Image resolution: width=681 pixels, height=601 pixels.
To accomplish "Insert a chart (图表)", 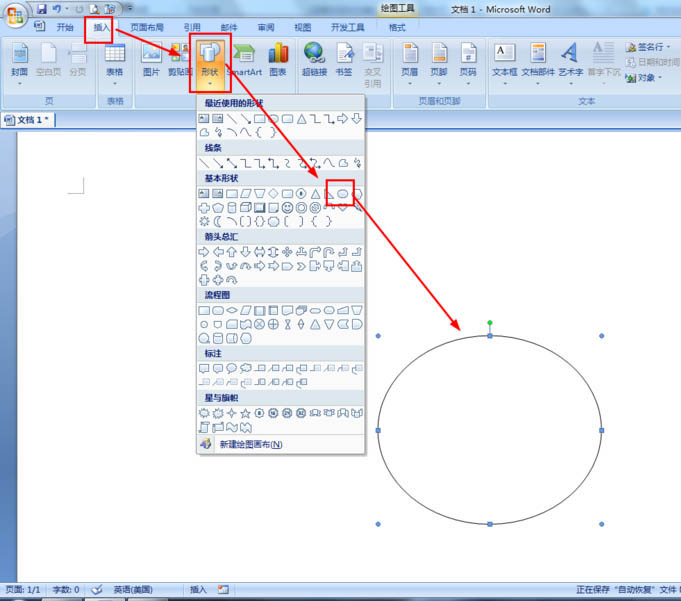I will click(278, 60).
